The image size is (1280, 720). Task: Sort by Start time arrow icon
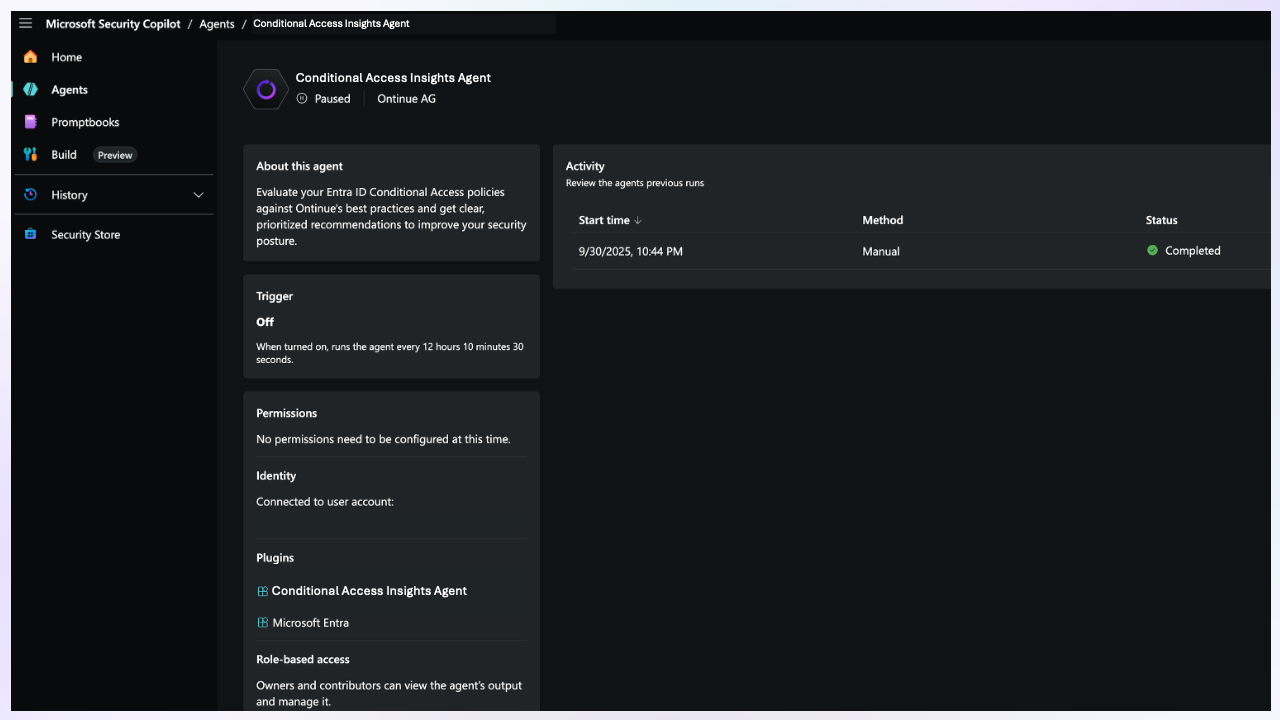638,220
